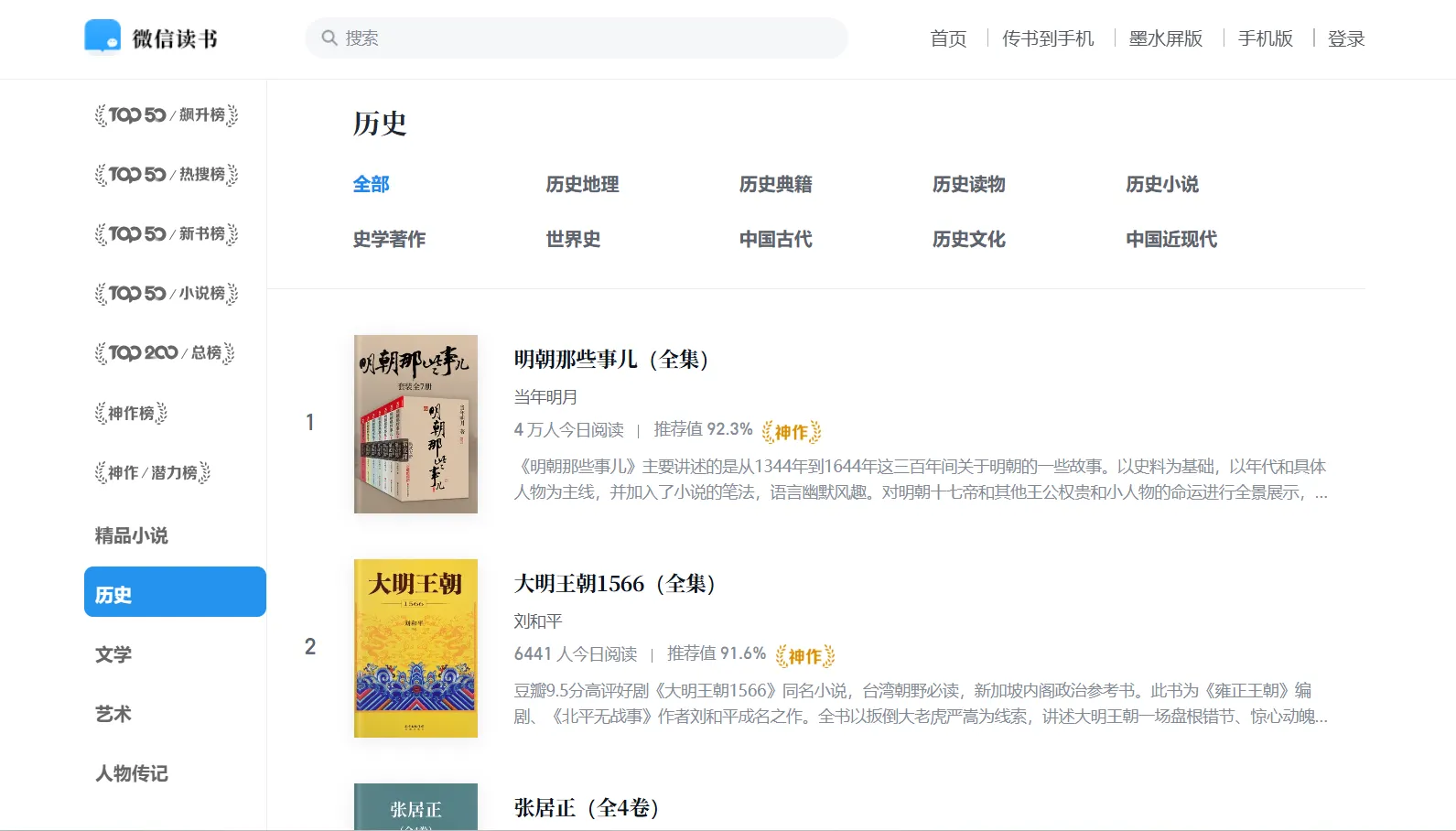Click the 明朝那些事儿 book description
The height and width of the screenshot is (831, 1456).
[x=921, y=480]
